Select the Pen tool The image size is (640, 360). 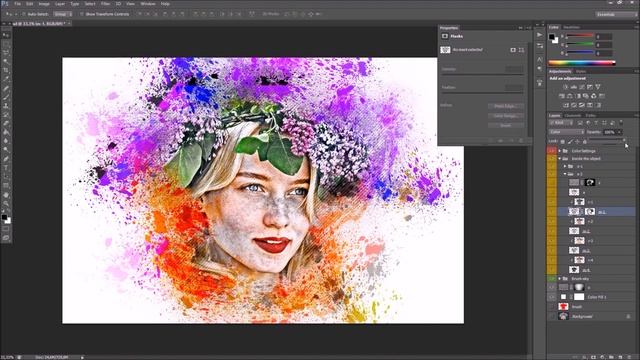pyautogui.click(x=6, y=159)
